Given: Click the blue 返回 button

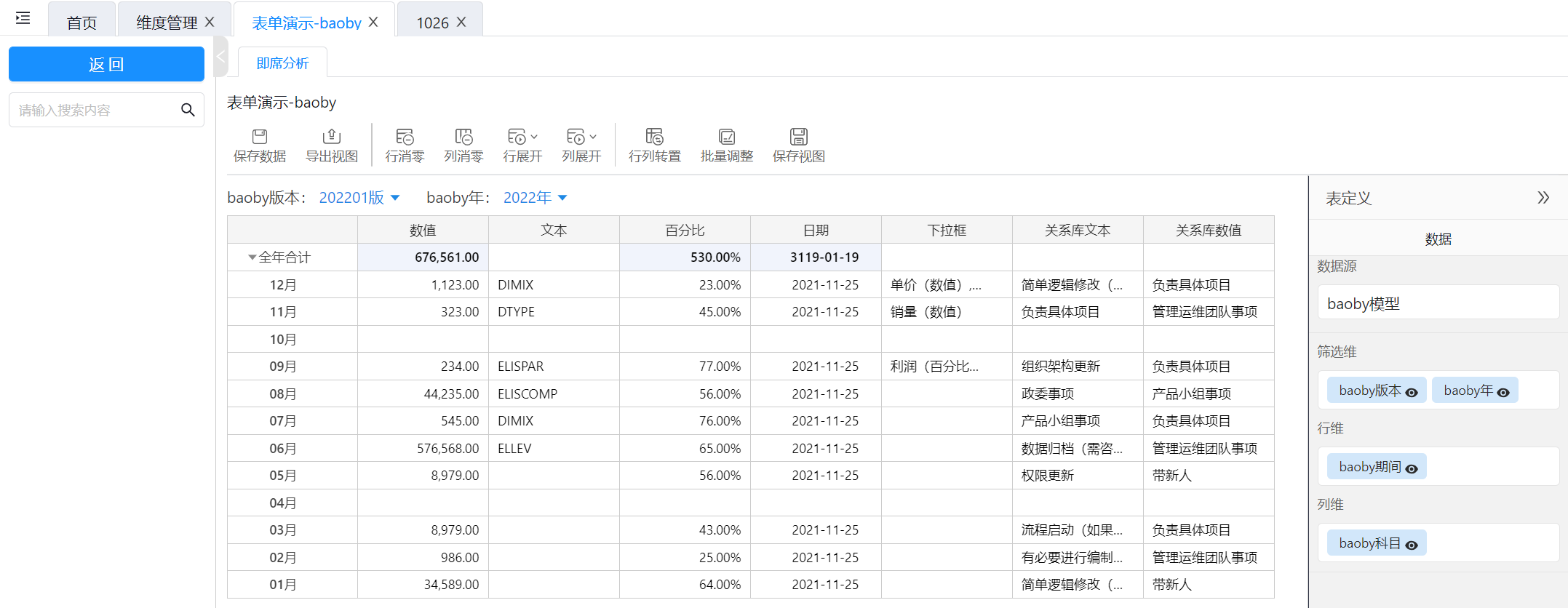Looking at the screenshot, I should pos(106,64).
